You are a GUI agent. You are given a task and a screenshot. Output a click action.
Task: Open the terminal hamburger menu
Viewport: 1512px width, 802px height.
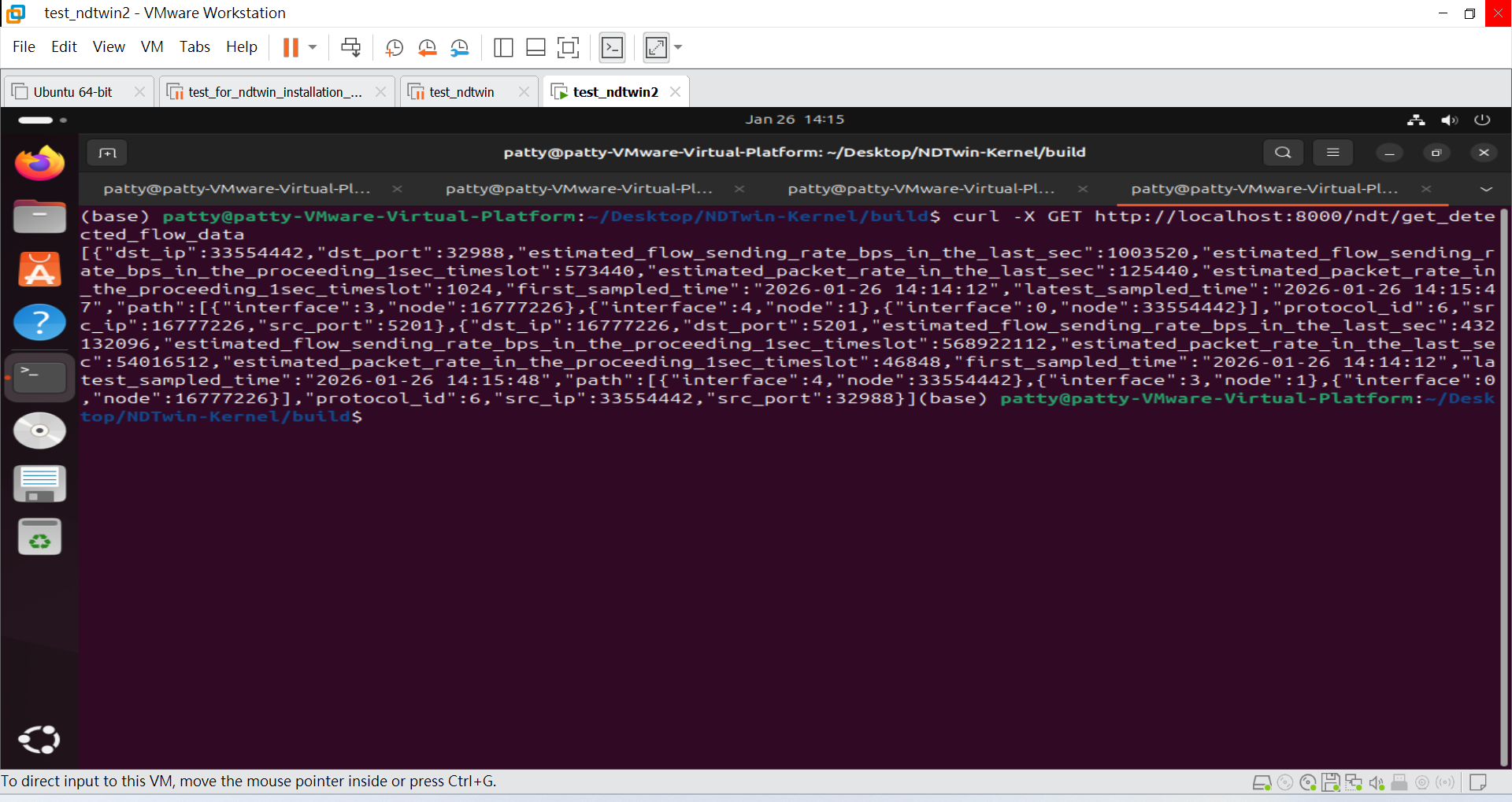pyautogui.click(x=1332, y=153)
